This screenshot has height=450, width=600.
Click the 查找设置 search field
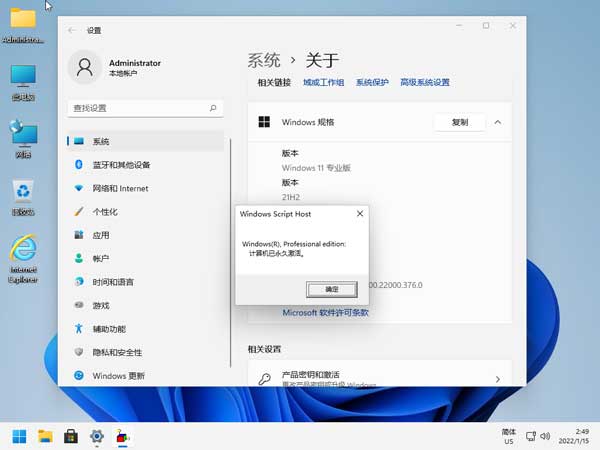tap(145, 108)
